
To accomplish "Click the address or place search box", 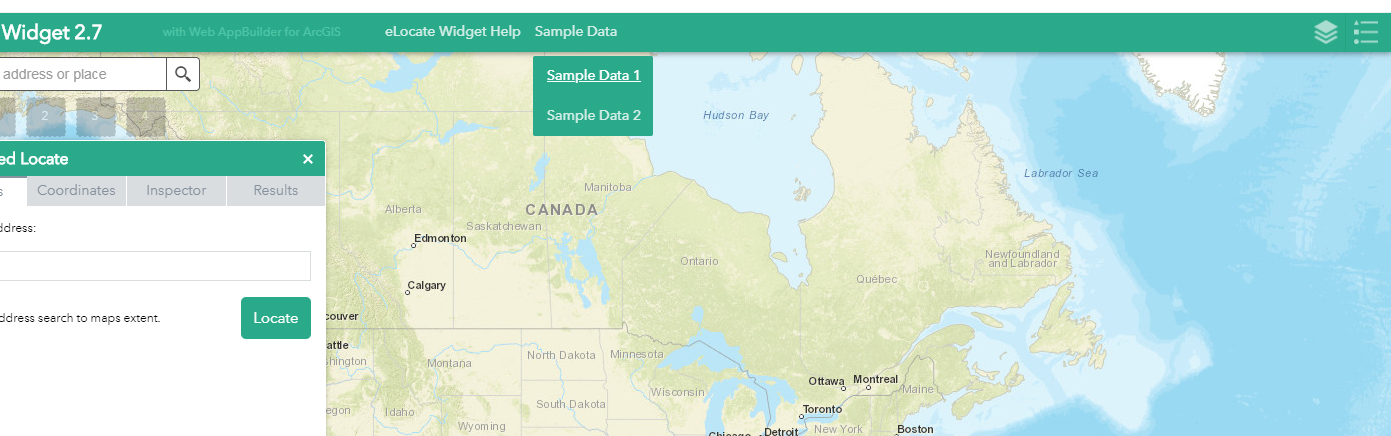I will 80,74.
